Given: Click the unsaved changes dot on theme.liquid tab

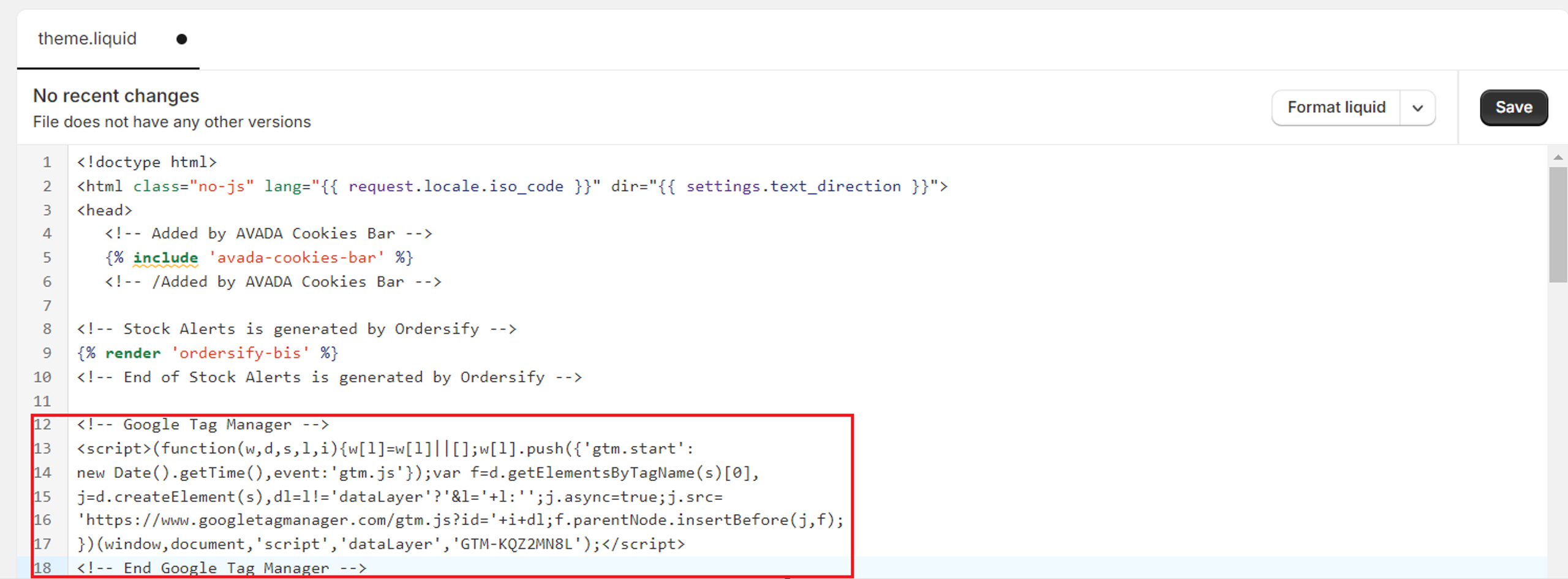Looking at the screenshot, I should (181, 39).
